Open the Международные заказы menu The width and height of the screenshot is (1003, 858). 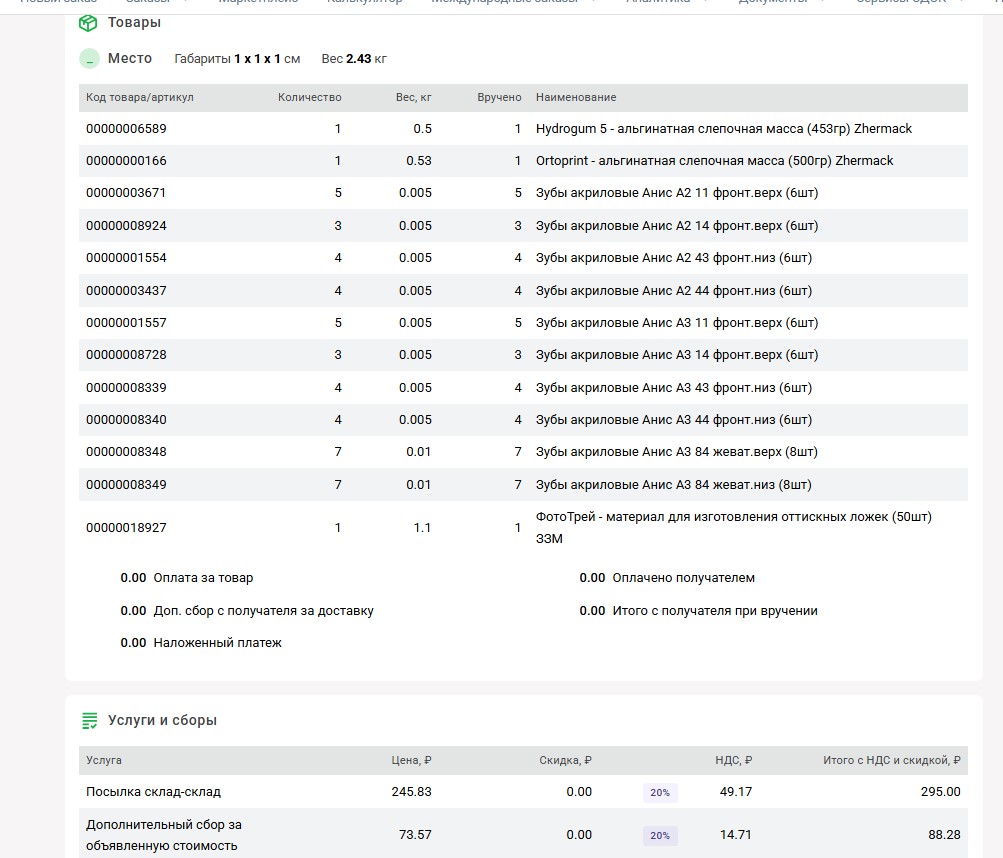click(x=504, y=3)
